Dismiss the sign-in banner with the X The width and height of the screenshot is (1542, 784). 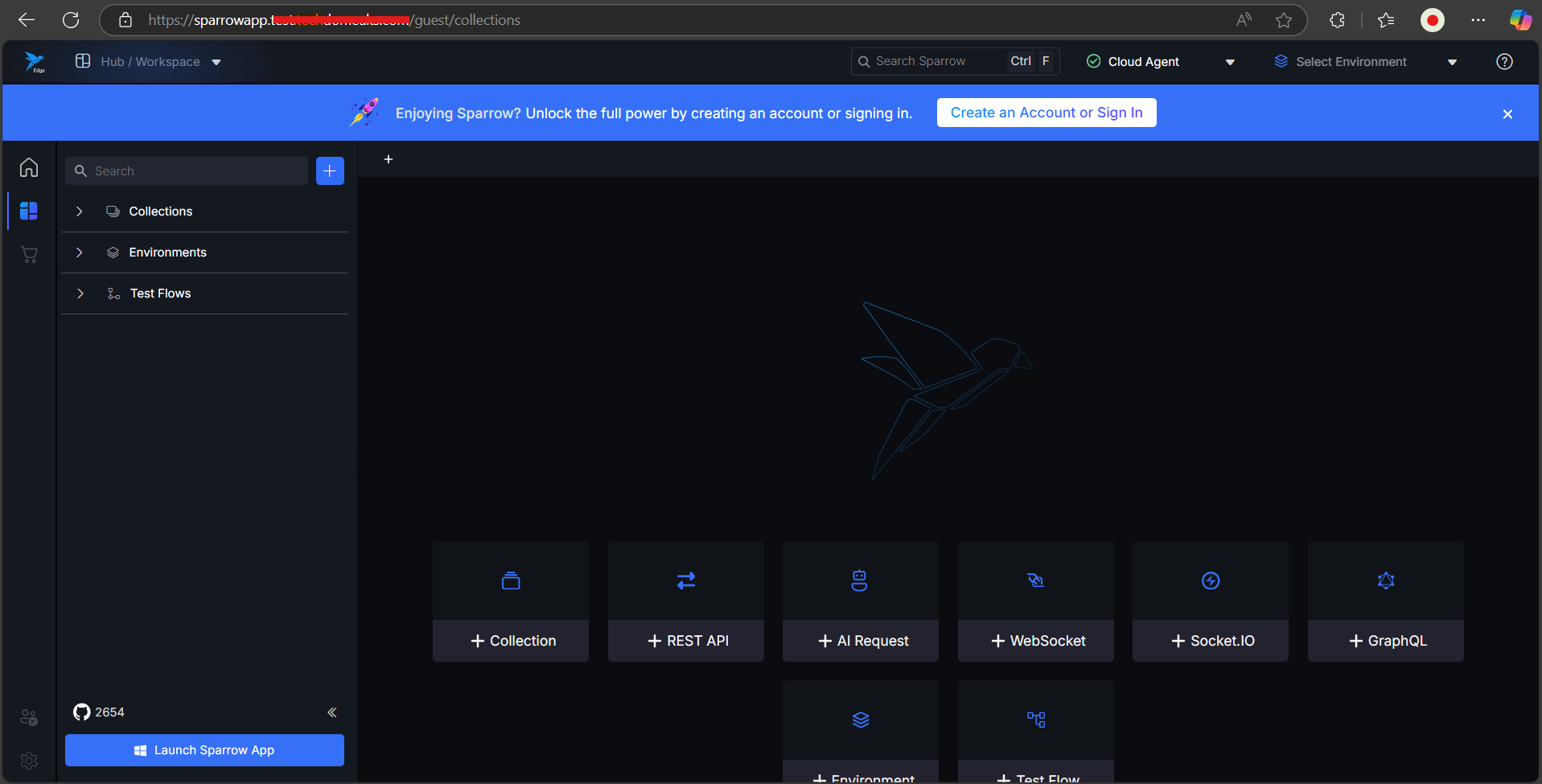1507,113
